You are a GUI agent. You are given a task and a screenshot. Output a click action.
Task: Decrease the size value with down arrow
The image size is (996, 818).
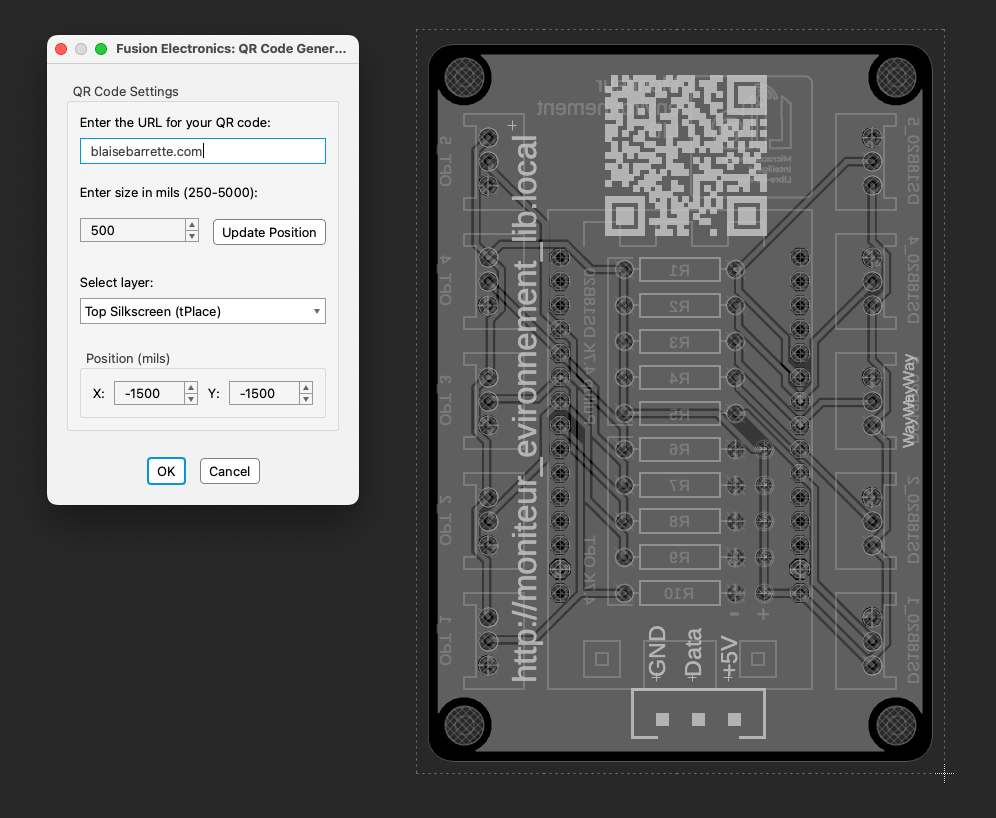click(x=192, y=236)
